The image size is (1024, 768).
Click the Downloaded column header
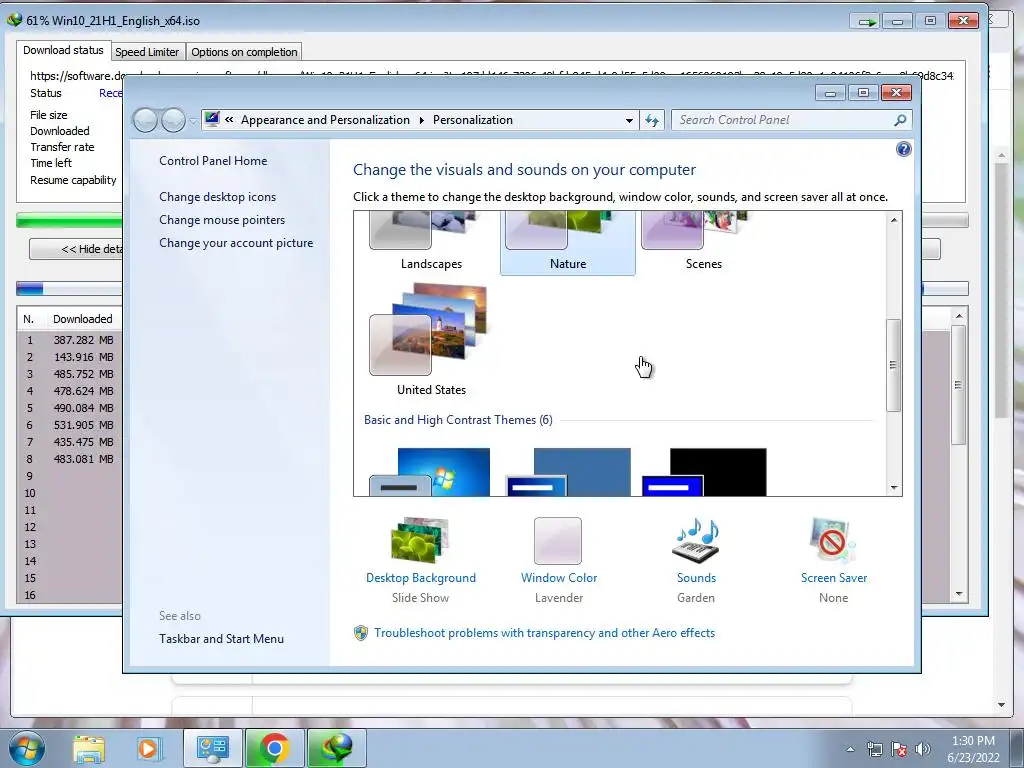[x=83, y=319]
